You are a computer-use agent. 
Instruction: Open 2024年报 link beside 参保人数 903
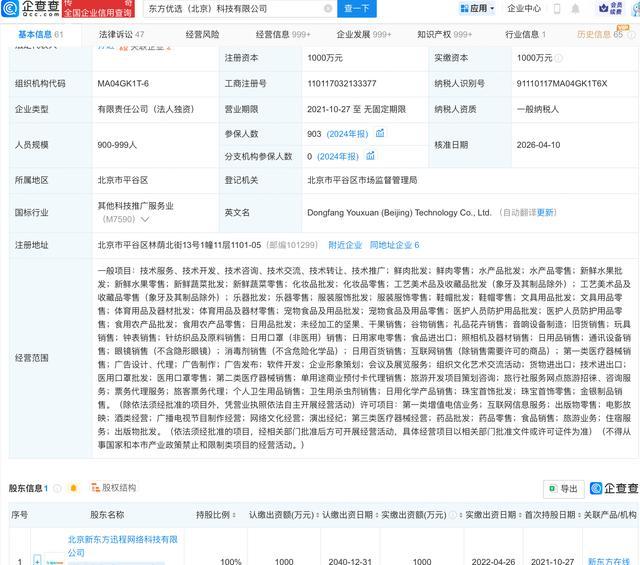coord(347,134)
